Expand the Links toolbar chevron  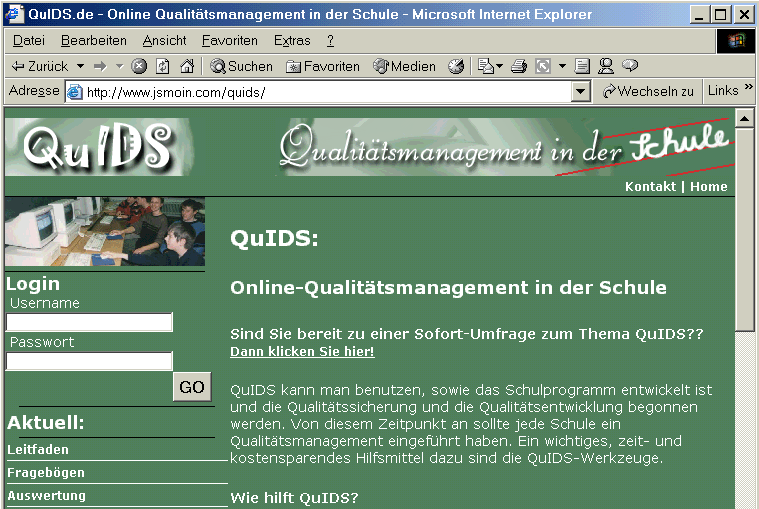click(748, 87)
